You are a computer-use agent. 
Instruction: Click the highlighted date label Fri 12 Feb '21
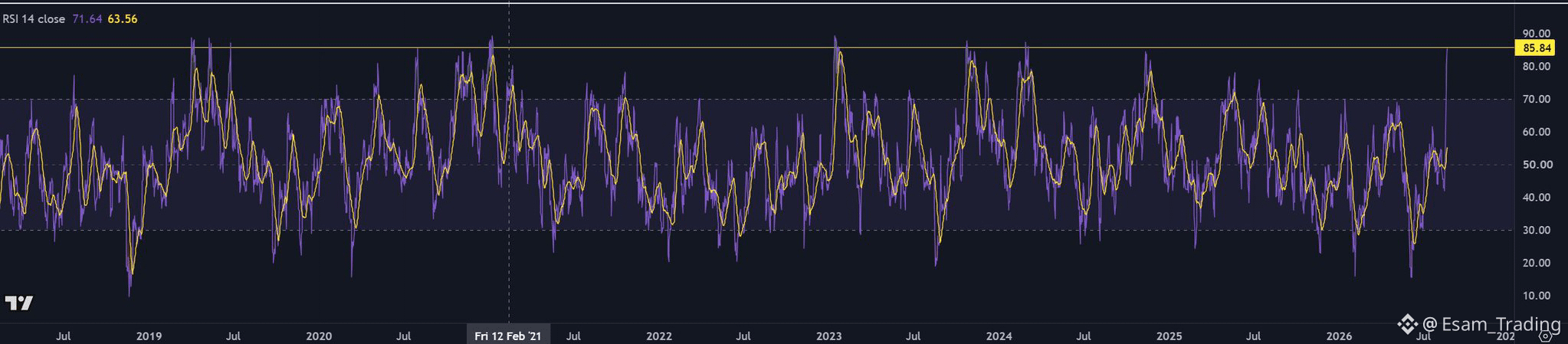click(508, 336)
